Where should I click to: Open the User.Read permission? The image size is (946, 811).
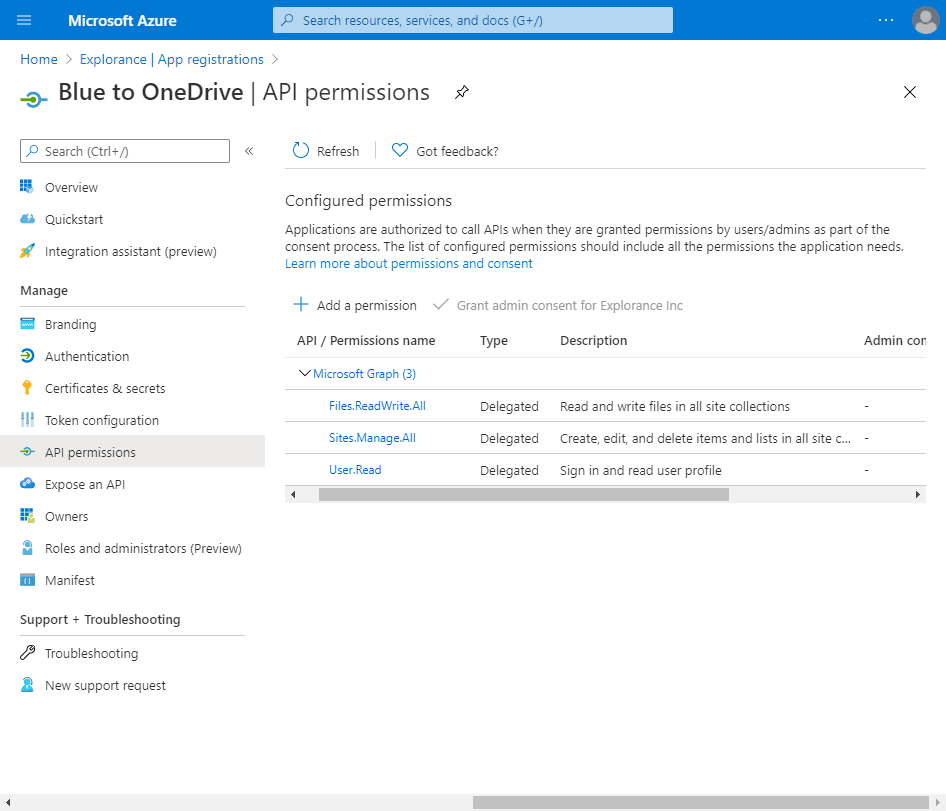click(355, 469)
